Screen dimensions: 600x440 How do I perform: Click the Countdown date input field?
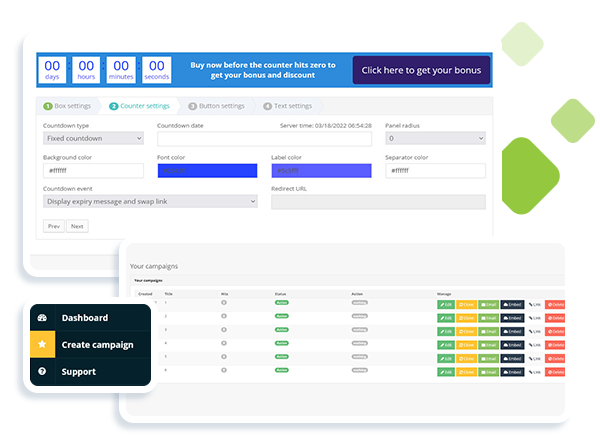click(264, 139)
